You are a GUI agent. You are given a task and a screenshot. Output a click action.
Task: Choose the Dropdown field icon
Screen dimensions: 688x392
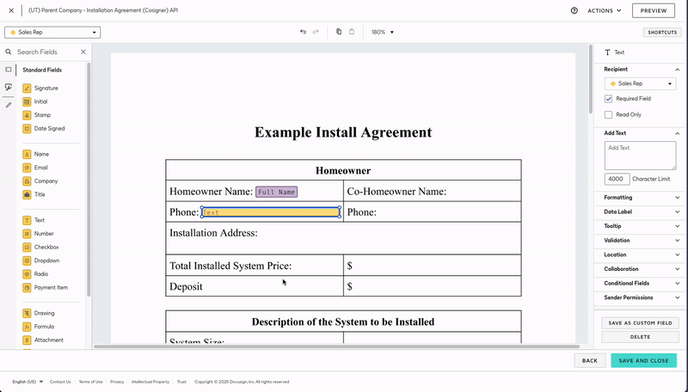[x=27, y=260]
